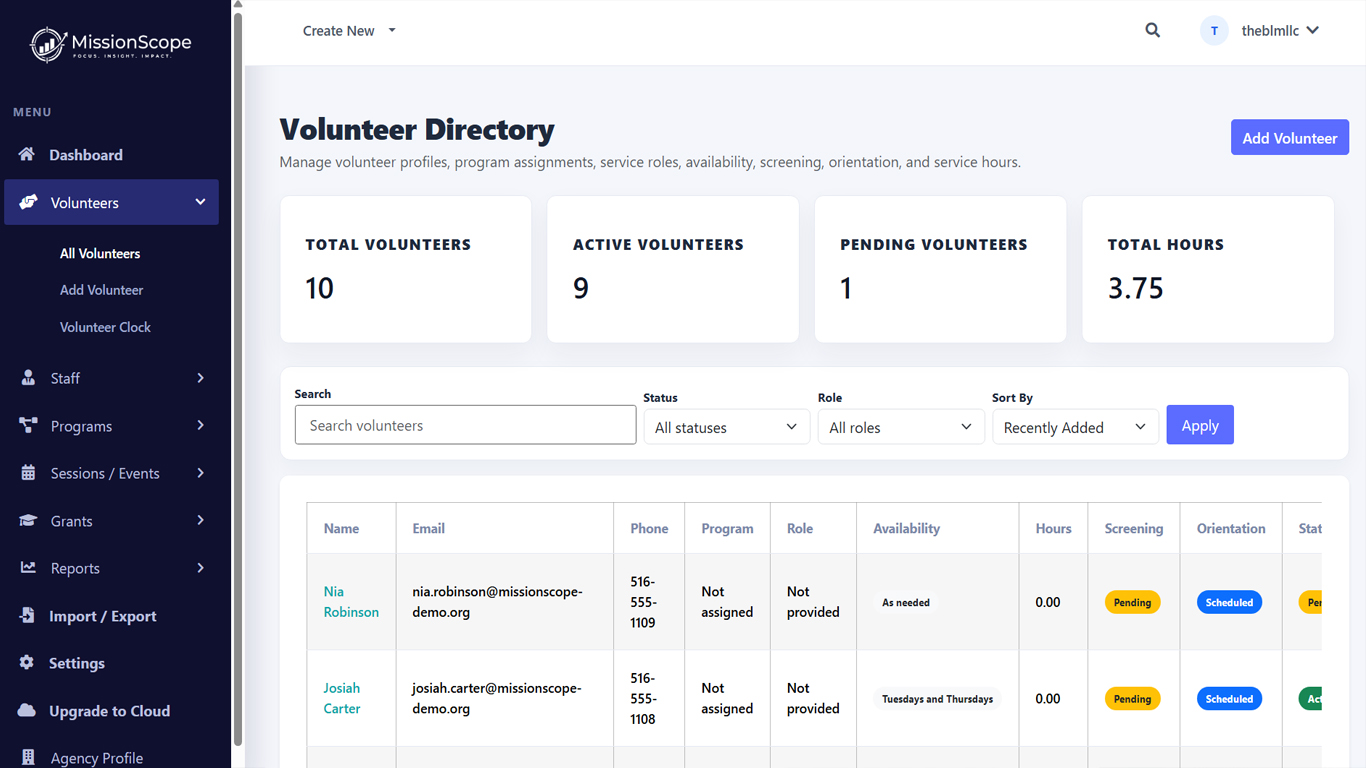Click the Reports chart icon
1366x768 pixels.
click(29, 568)
